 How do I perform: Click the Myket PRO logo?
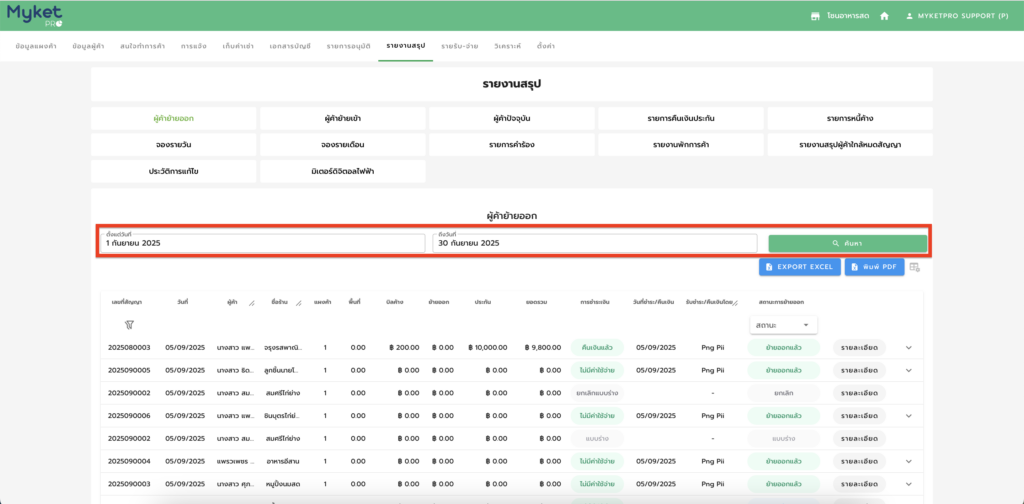(34, 15)
